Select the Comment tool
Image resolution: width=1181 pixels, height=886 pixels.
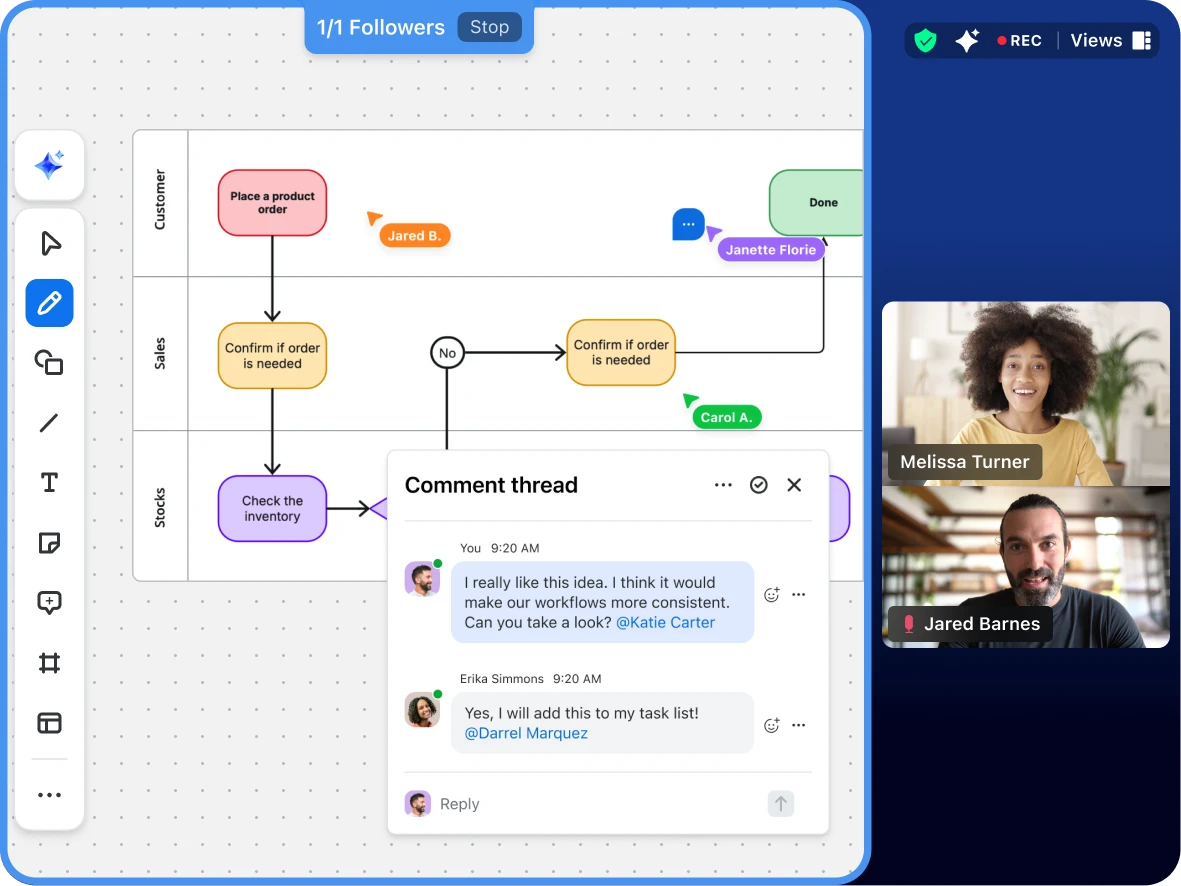[49, 603]
